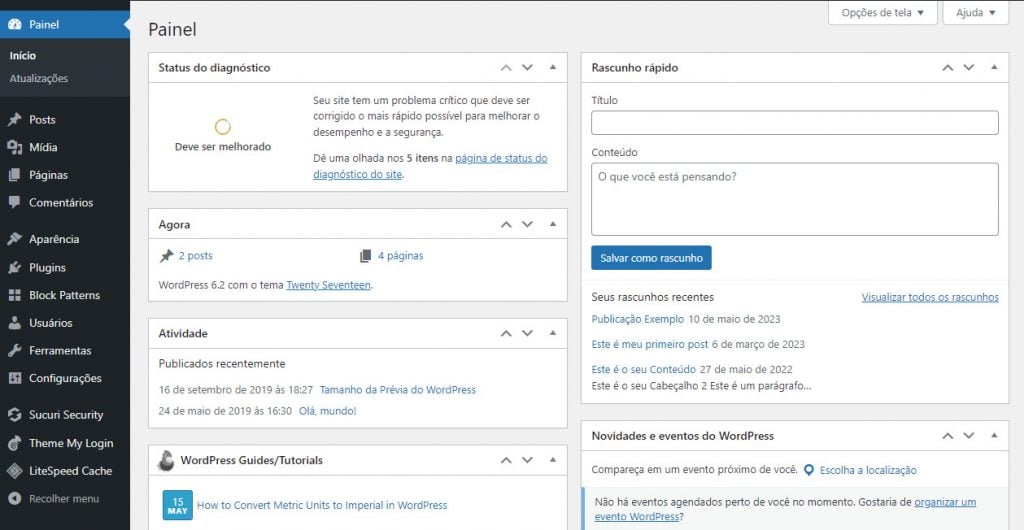Open página de status do diagnóstico link
This screenshot has height=530, width=1024.
(430, 166)
